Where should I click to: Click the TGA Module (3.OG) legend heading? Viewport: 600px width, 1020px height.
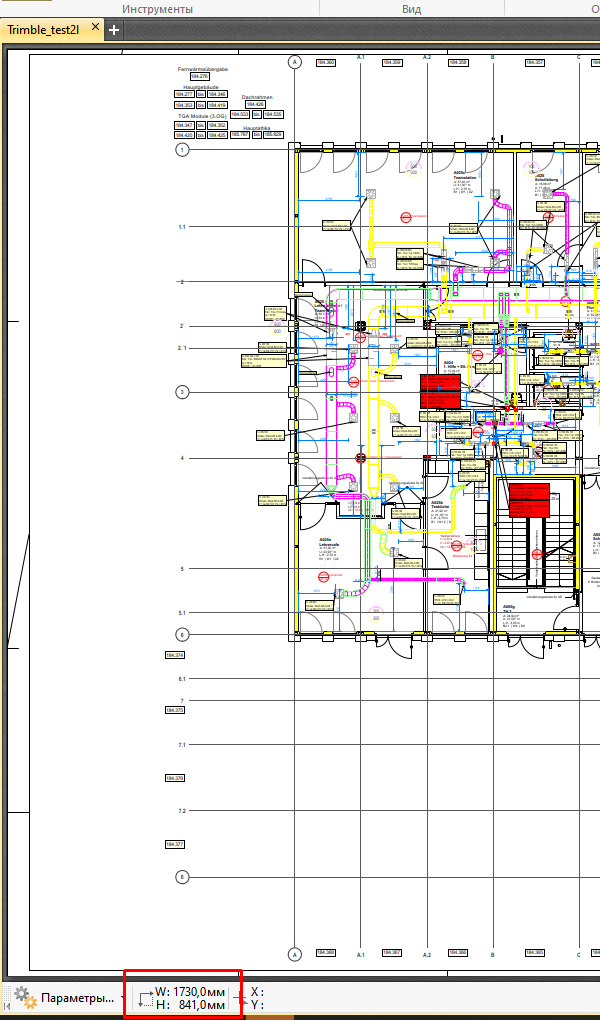200,115
